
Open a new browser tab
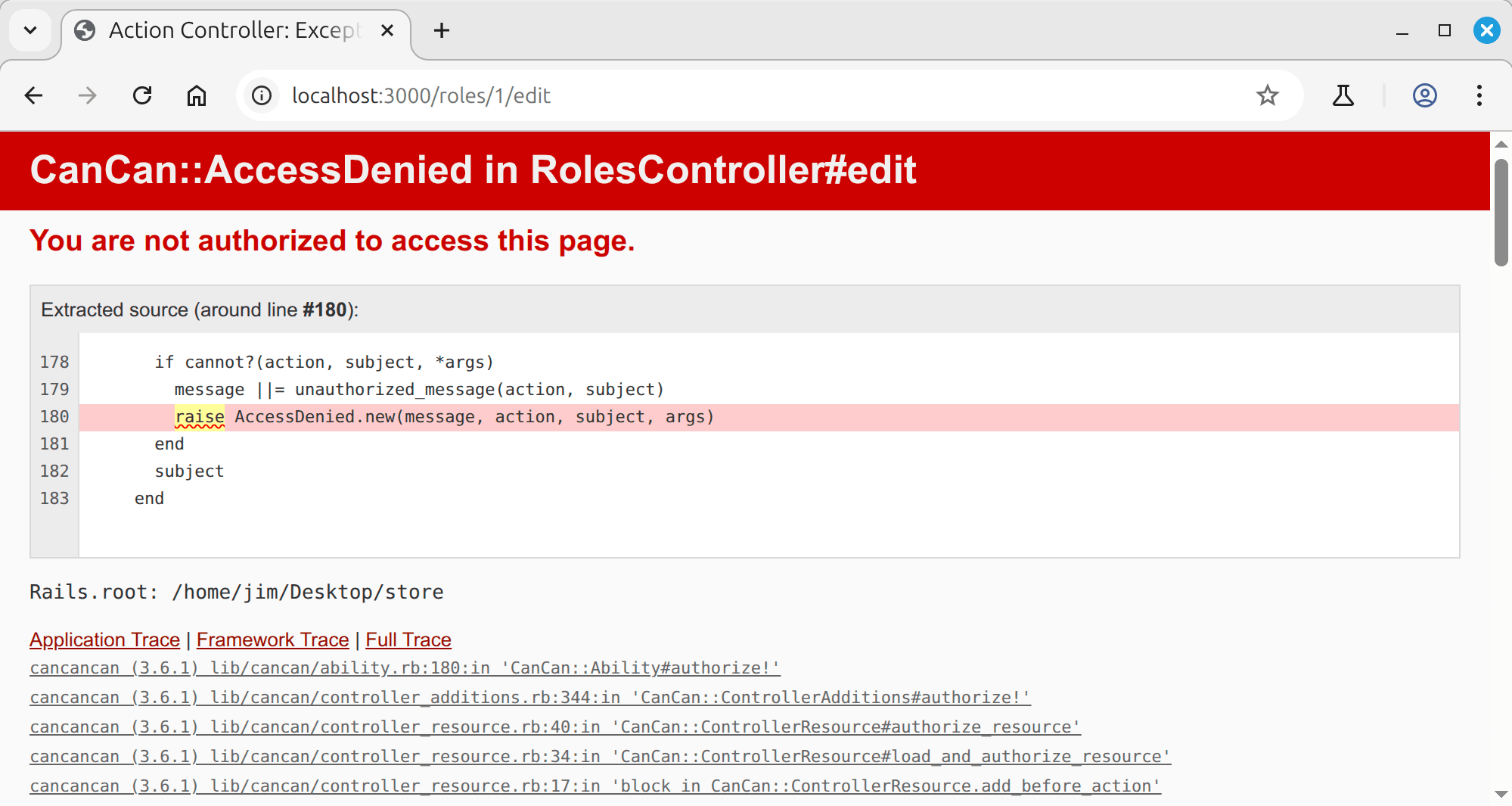[442, 30]
